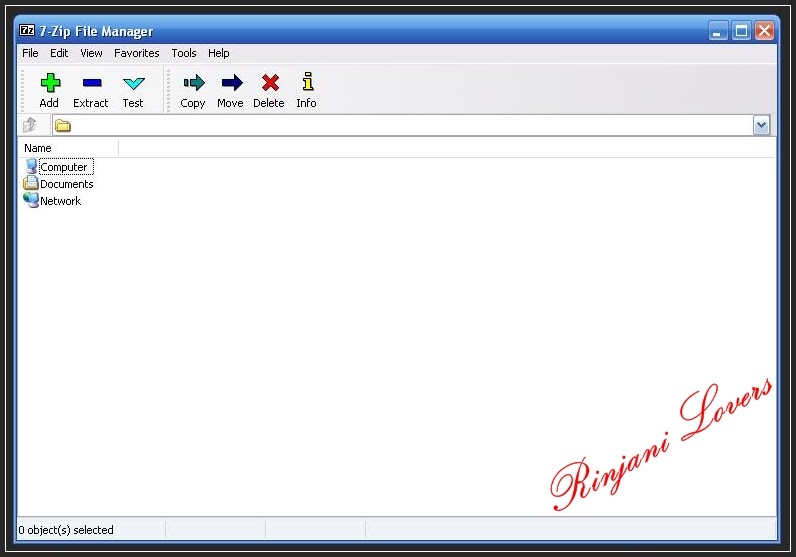The height and width of the screenshot is (557, 796).
Task: Click the Computer icon in list
Action: (x=31, y=166)
